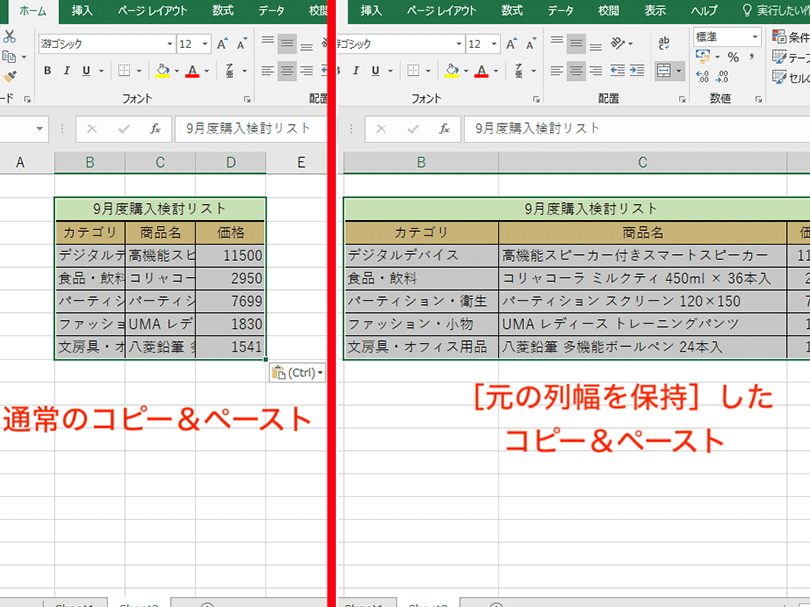Viewport: 810px width, 607px height.
Task: Click the Merge & Center icon
Action: point(664,71)
